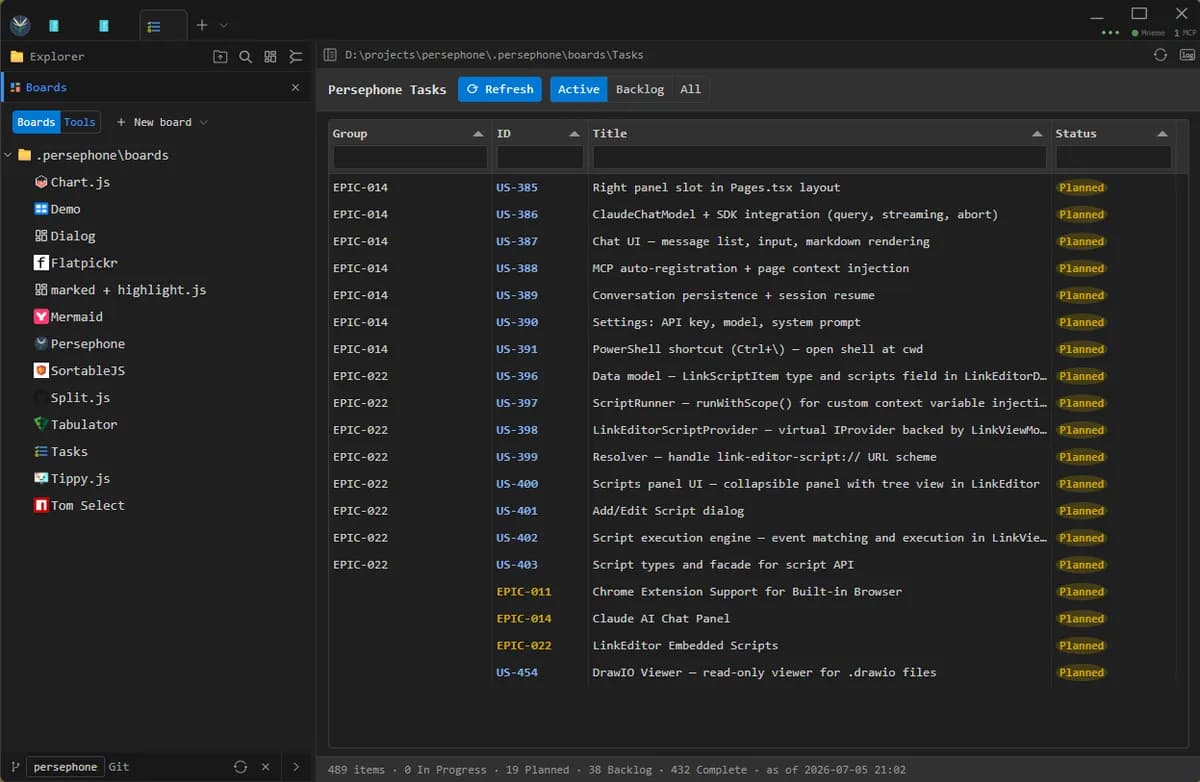Switch filter to All tasks
This screenshot has width=1200, height=782.
[691, 89]
